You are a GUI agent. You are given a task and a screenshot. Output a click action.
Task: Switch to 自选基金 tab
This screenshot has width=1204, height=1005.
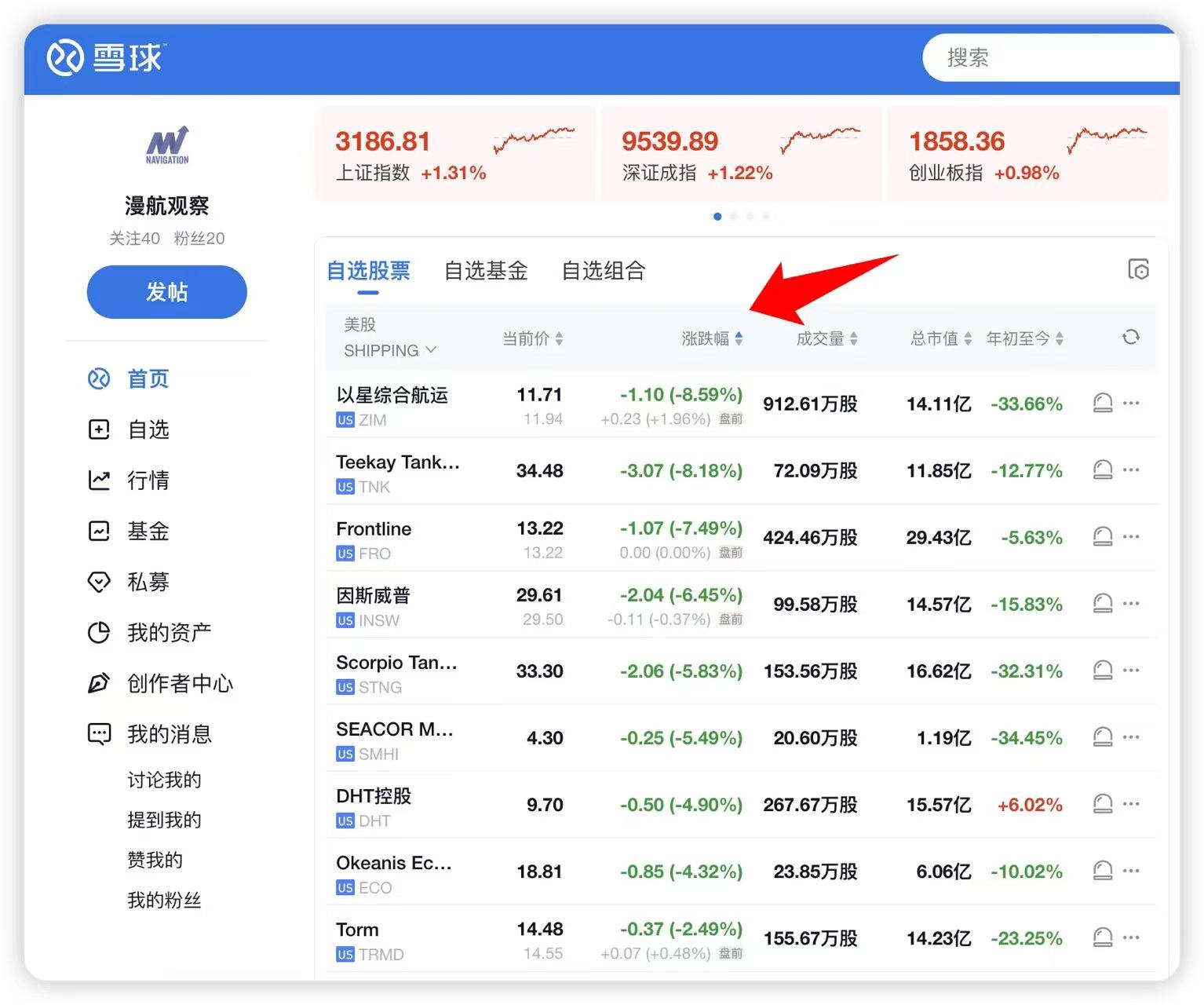[x=485, y=271]
